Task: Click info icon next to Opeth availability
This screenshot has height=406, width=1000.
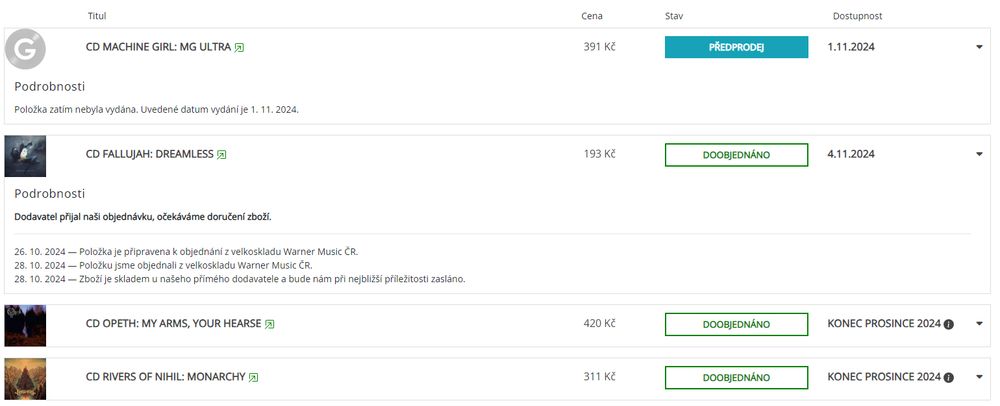Action: click(x=949, y=324)
